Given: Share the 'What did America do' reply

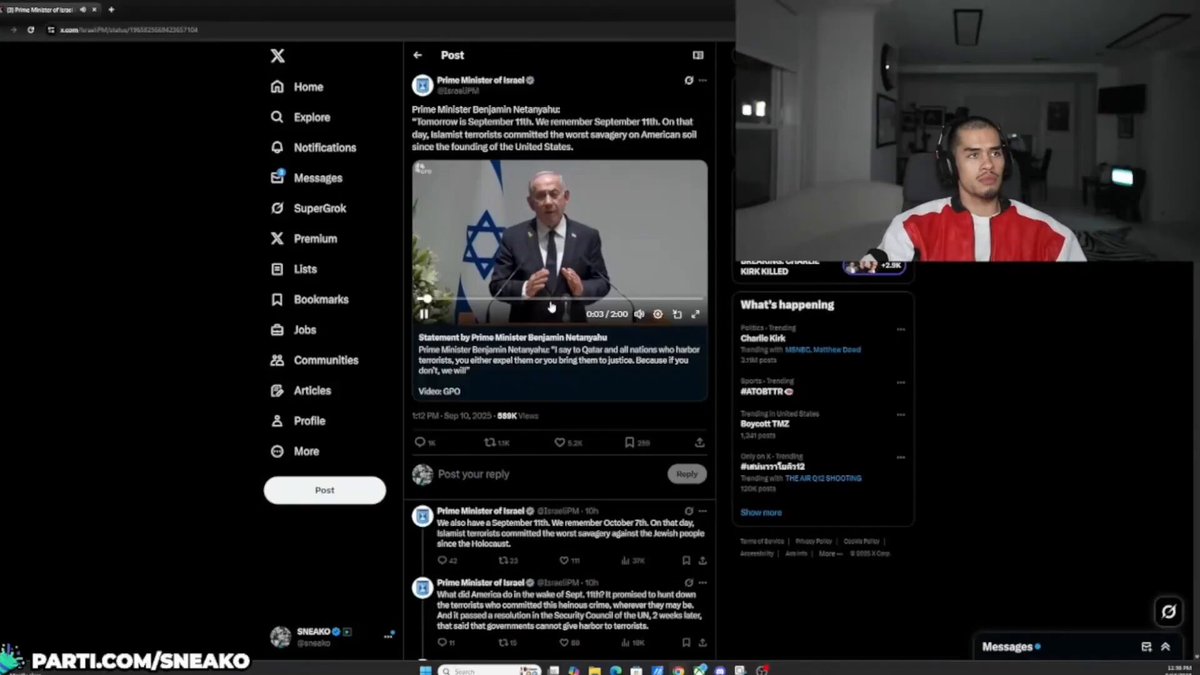Looking at the screenshot, I should pos(703,642).
